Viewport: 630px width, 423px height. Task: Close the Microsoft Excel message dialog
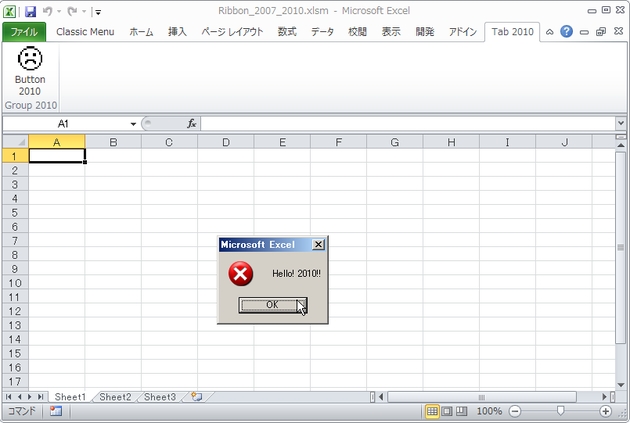[x=318, y=244]
